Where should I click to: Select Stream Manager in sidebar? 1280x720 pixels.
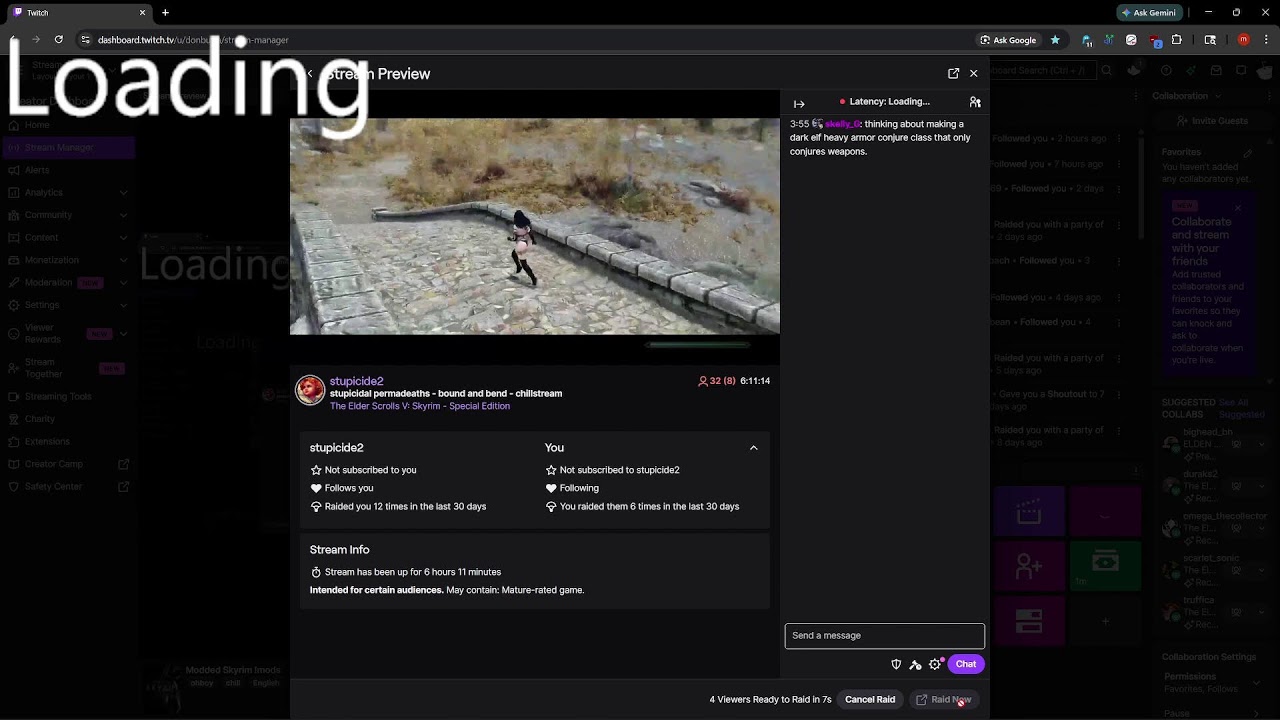68,147
